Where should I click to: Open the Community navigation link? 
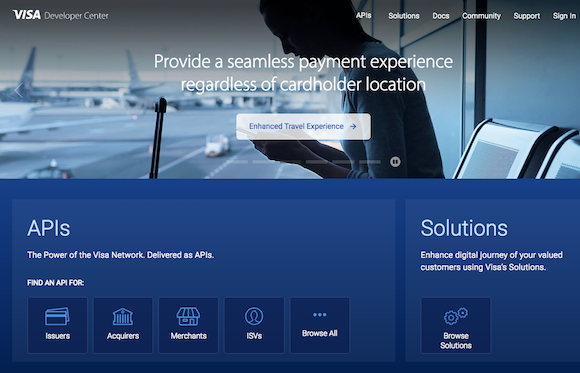[481, 16]
